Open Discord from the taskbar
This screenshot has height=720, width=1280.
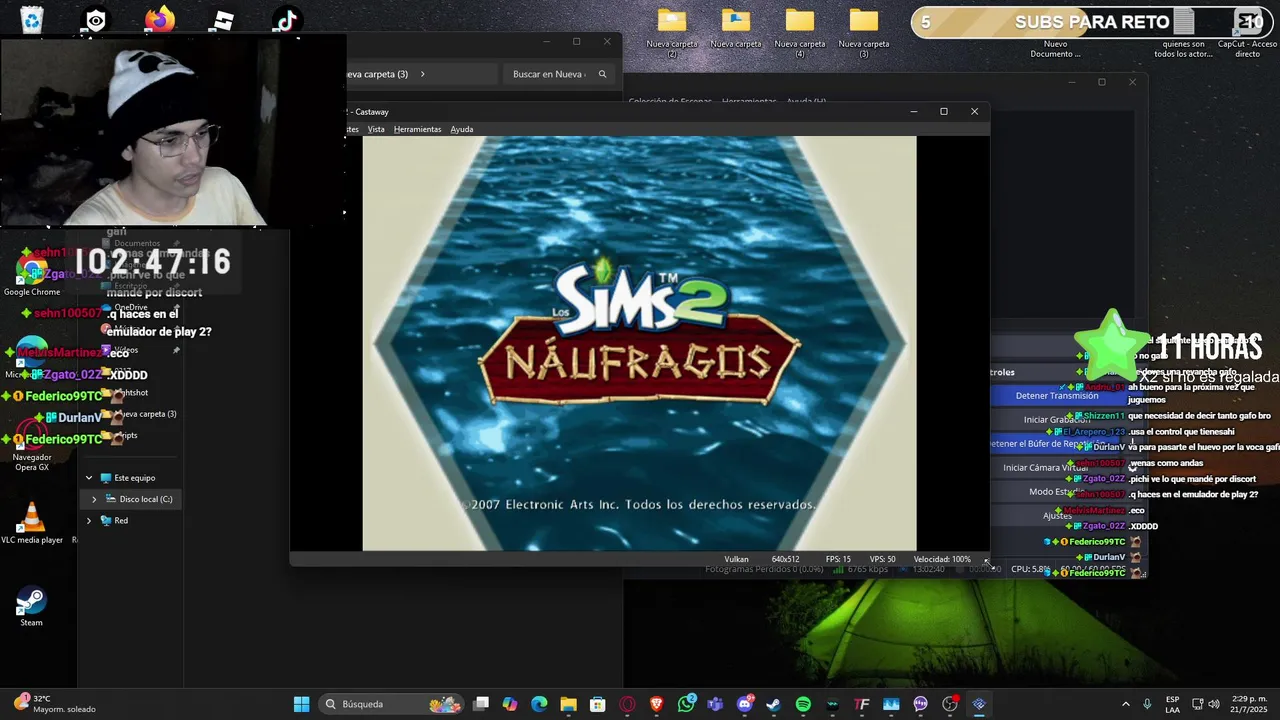click(x=744, y=704)
